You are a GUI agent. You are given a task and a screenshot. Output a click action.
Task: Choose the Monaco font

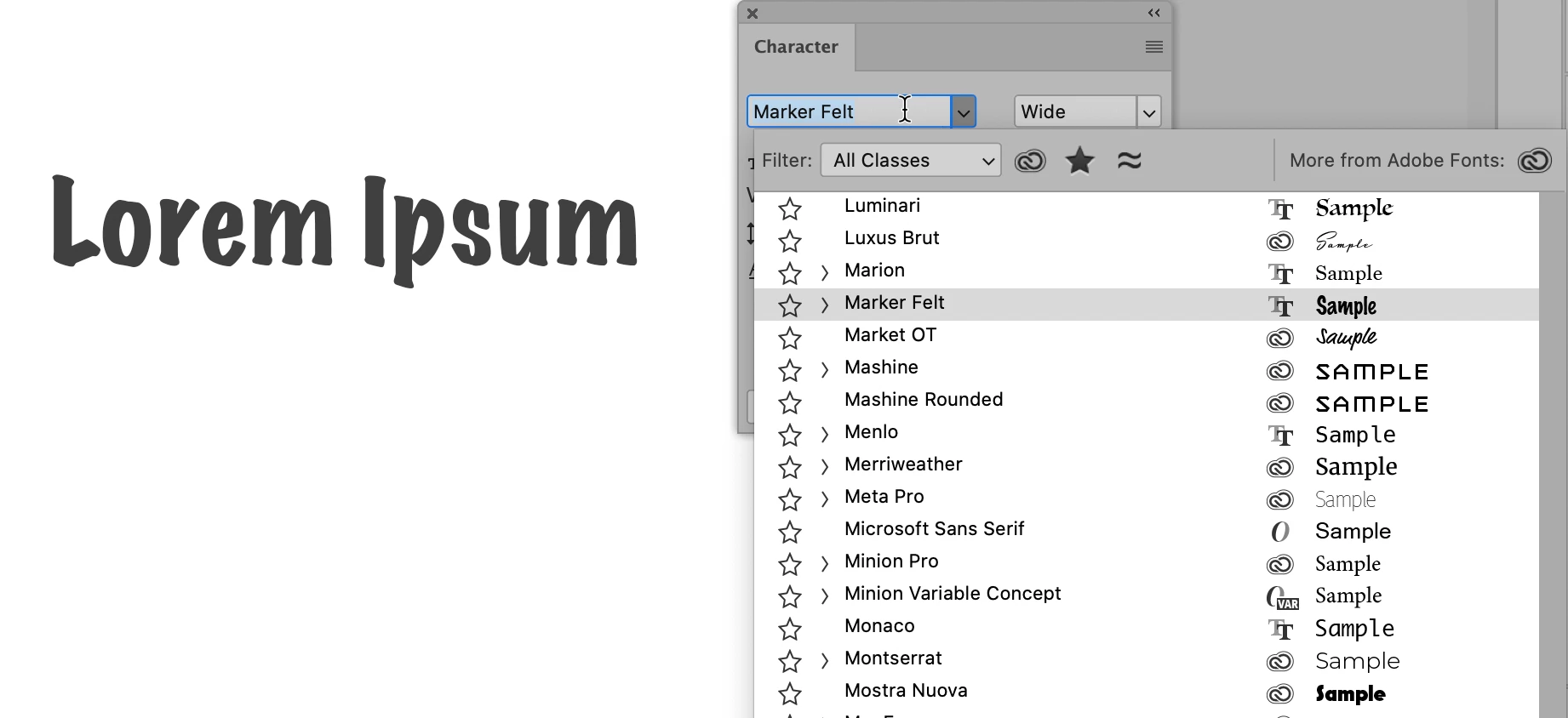(x=879, y=626)
